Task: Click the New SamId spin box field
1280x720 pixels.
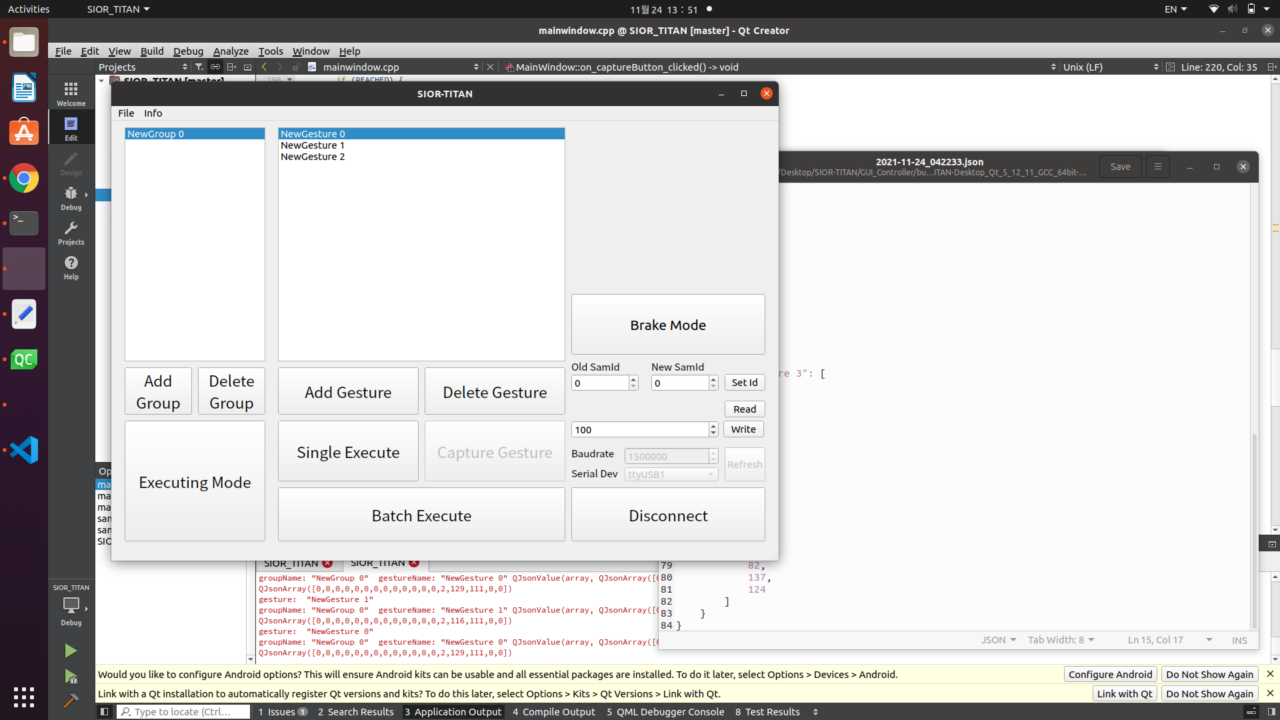Action: pos(680,383)
